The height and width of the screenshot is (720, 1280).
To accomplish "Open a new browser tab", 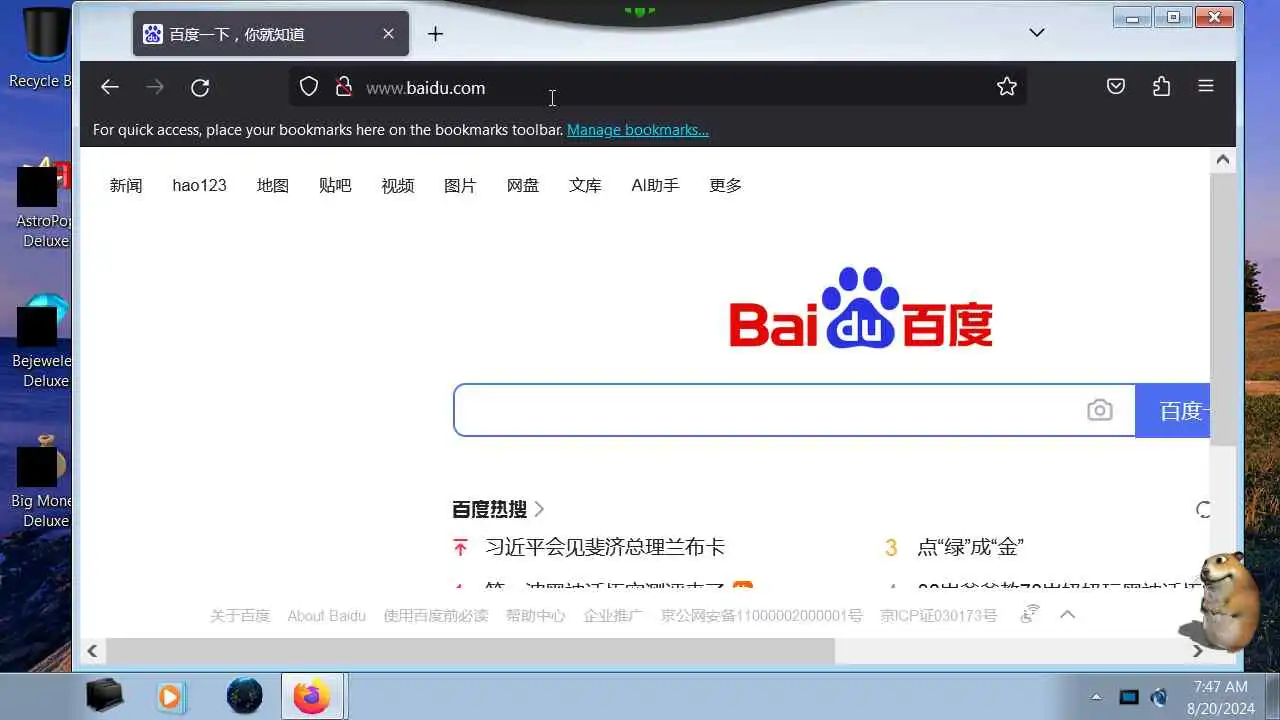I will 435,34.
